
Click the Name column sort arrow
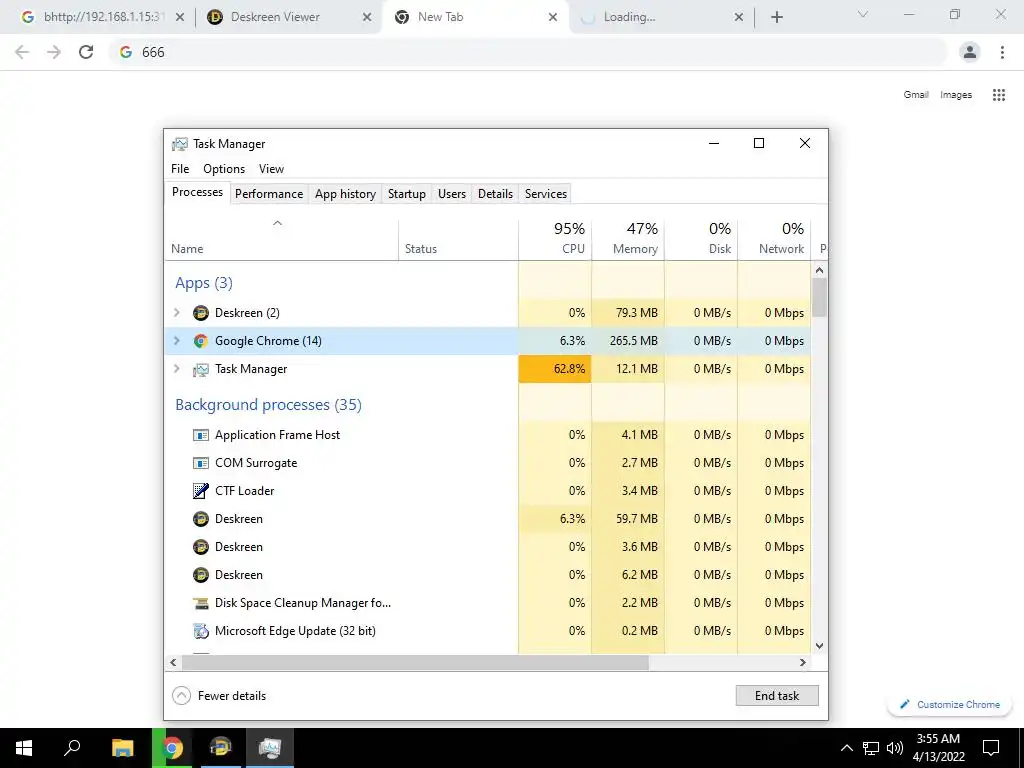point(278,223)
